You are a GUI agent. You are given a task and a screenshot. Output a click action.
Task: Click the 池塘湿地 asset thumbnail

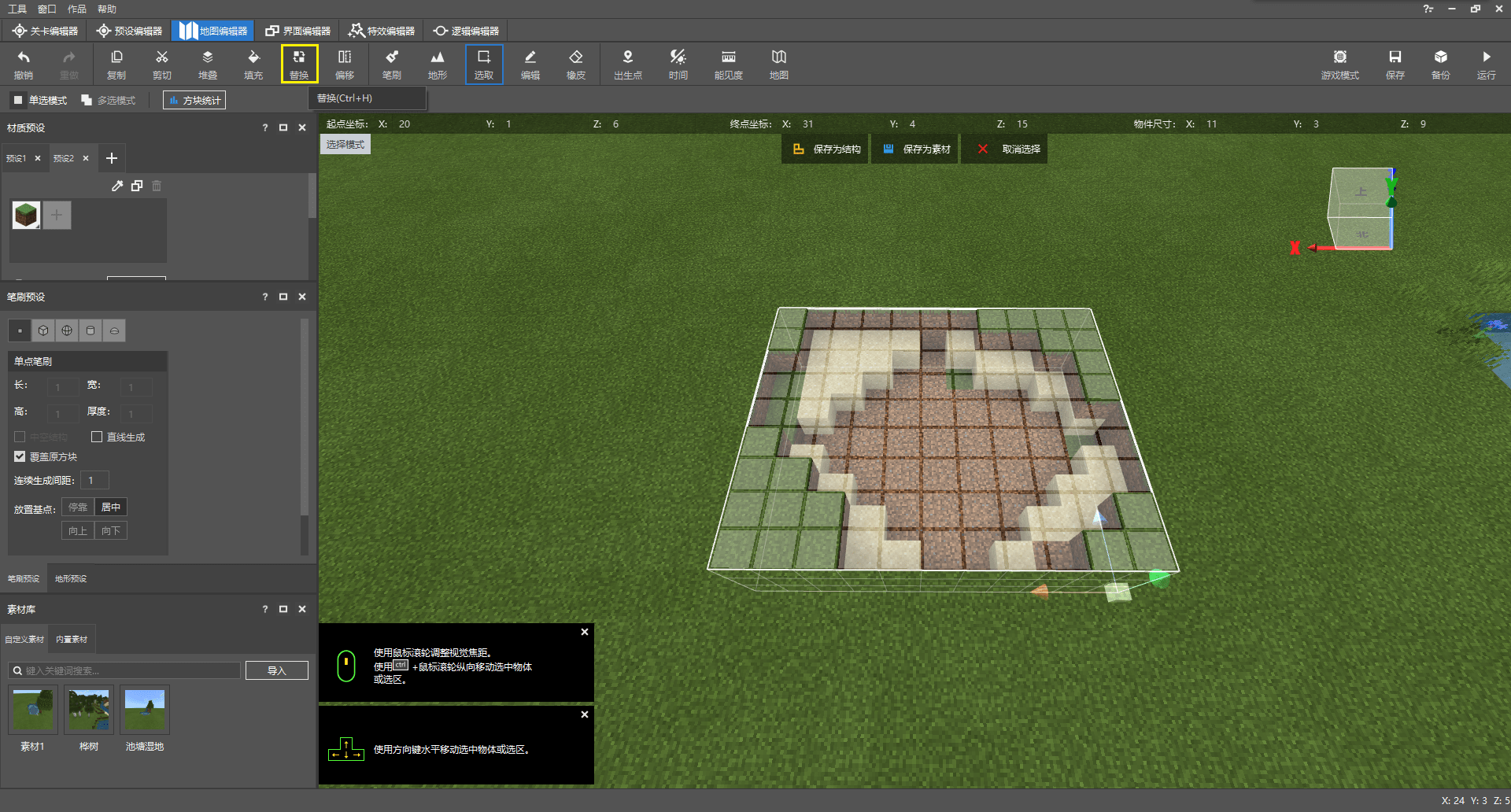point(145,709)
